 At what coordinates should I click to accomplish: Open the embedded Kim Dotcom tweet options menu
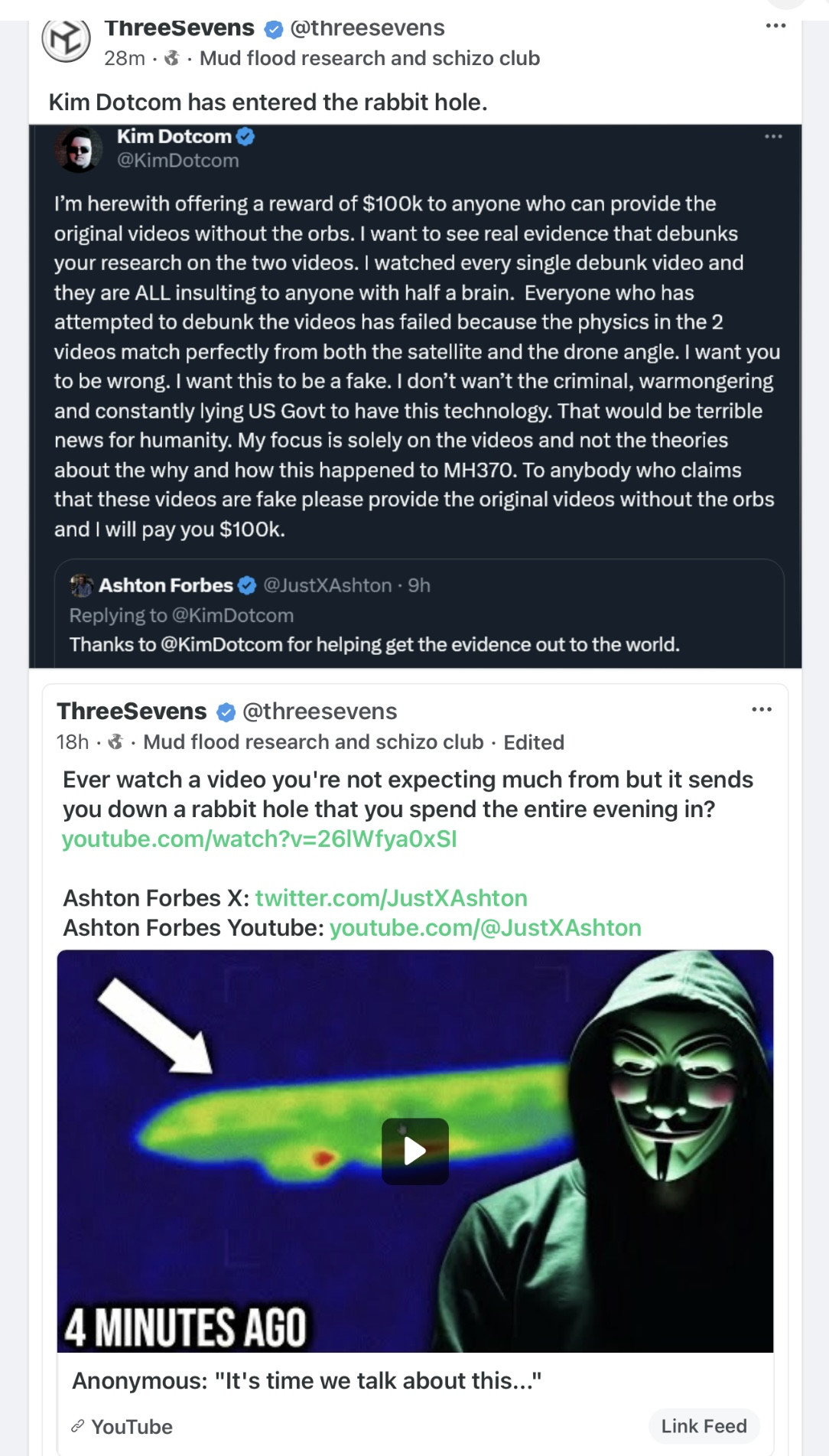[773, 137]
